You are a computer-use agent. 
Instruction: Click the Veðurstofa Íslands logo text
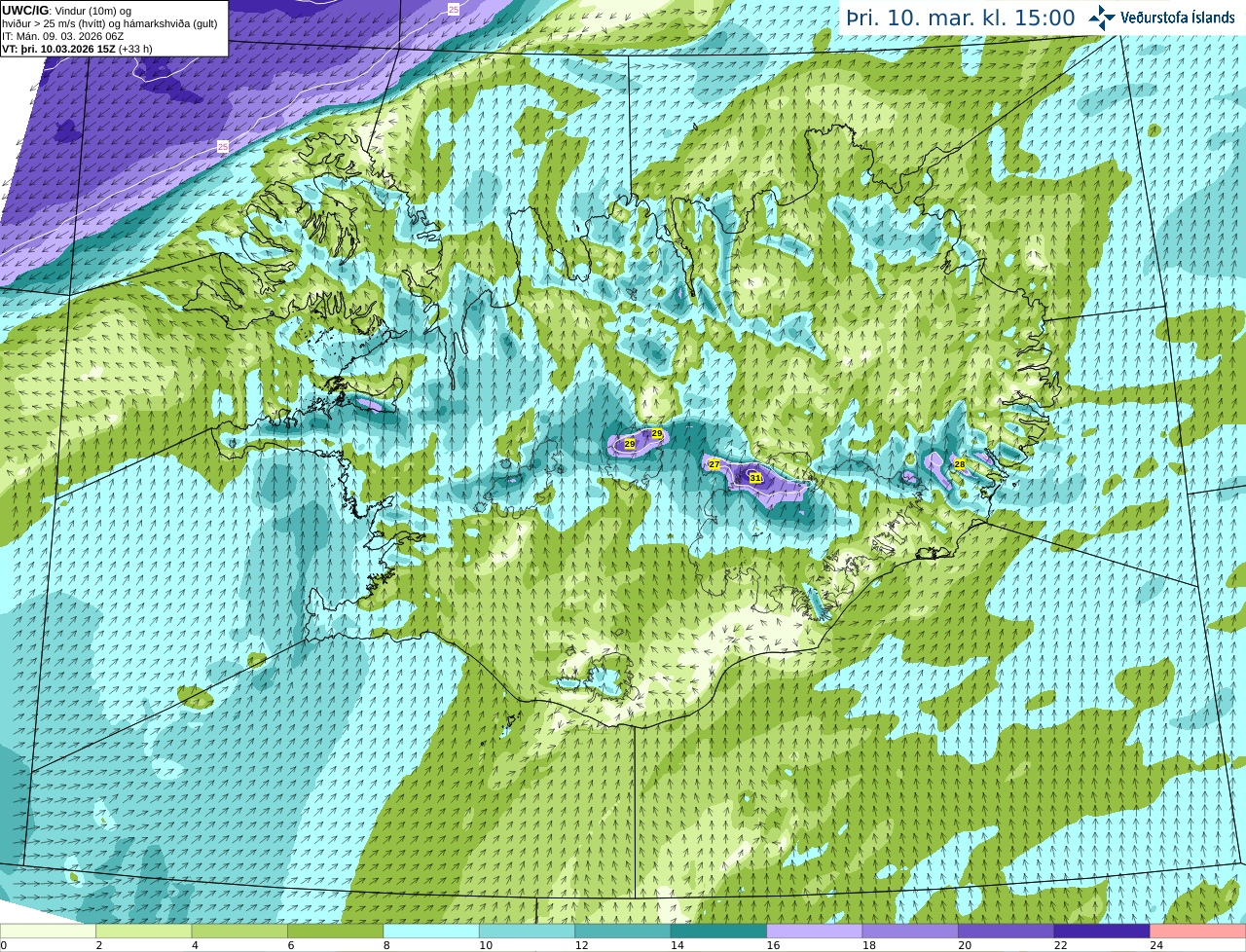[x=1178, y=18]
